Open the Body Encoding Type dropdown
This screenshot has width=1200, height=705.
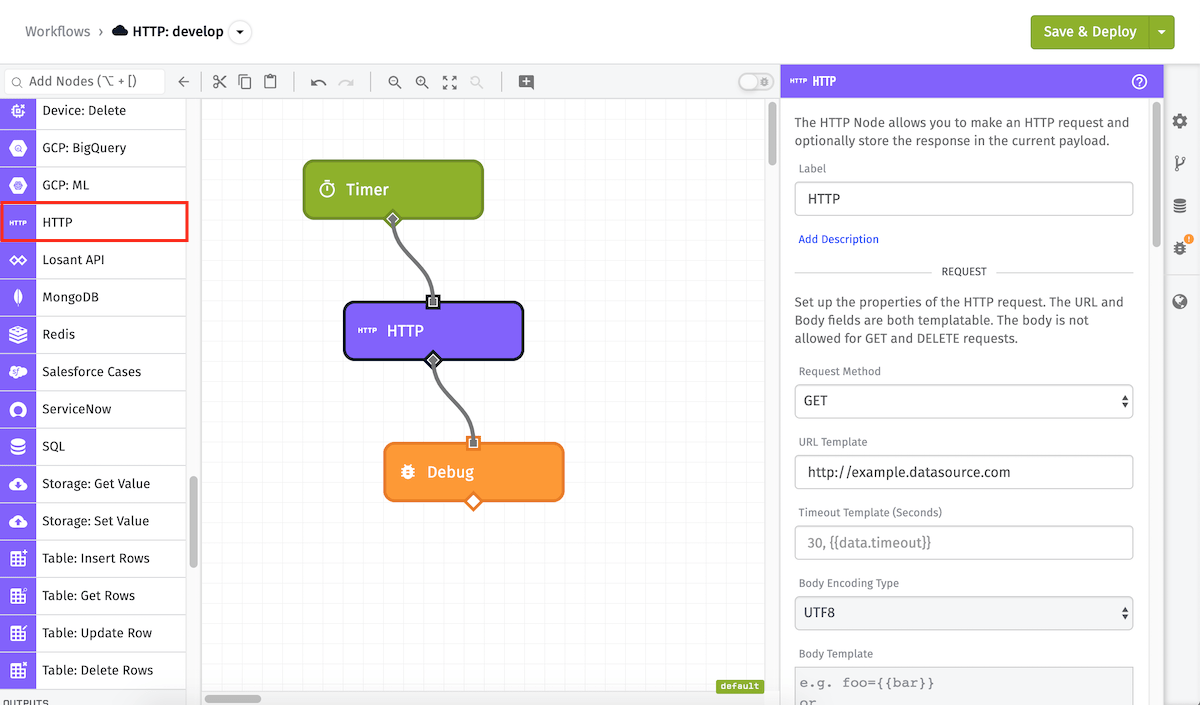pyautogui.click(x=964, y=613)
